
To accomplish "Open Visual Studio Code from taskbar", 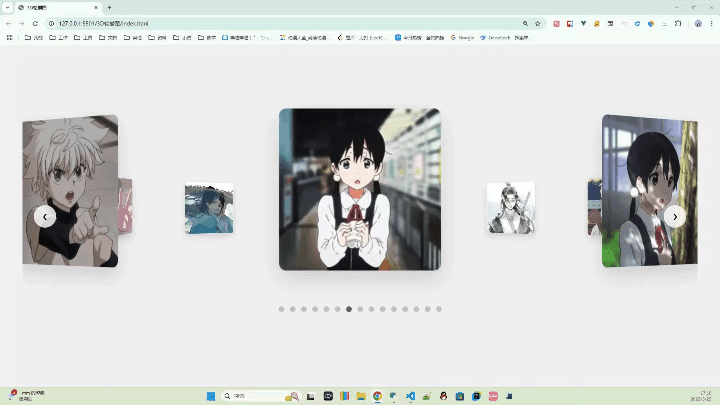I will coord(411,396).
